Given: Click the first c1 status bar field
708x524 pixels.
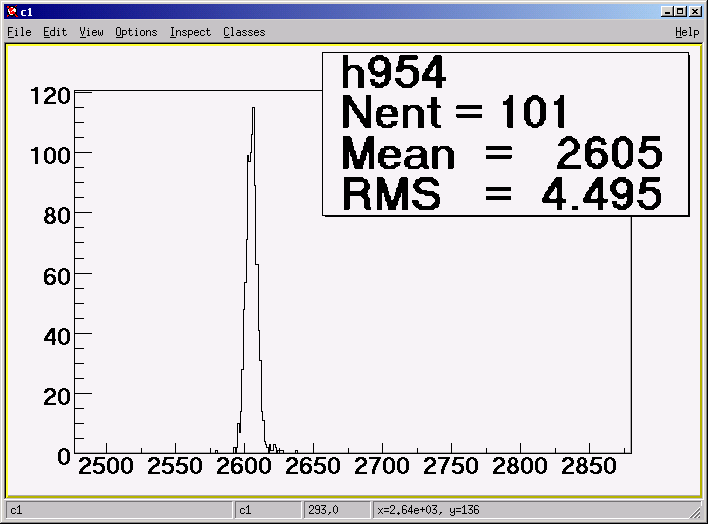Looking at the screenshot, I should [x=119, y=510].
